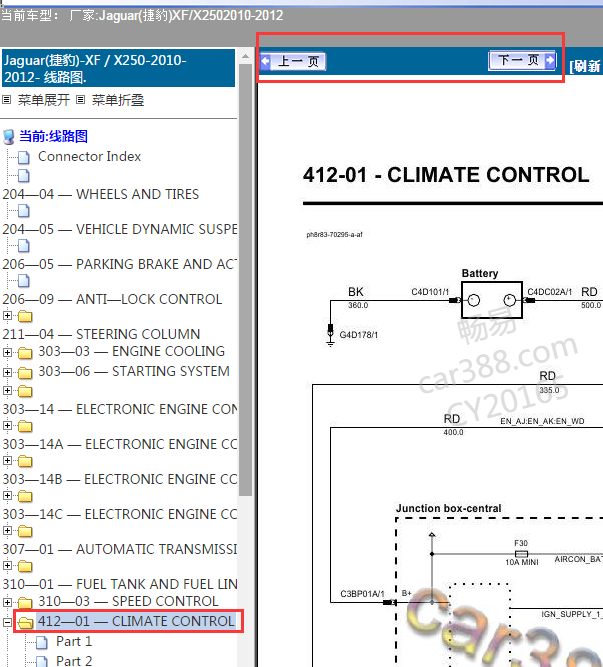603x667 pixels.
Task: Click the folder icon of 310—03 SPEED CONTROL
Action: pyautogui.click(x=25, y=603)
